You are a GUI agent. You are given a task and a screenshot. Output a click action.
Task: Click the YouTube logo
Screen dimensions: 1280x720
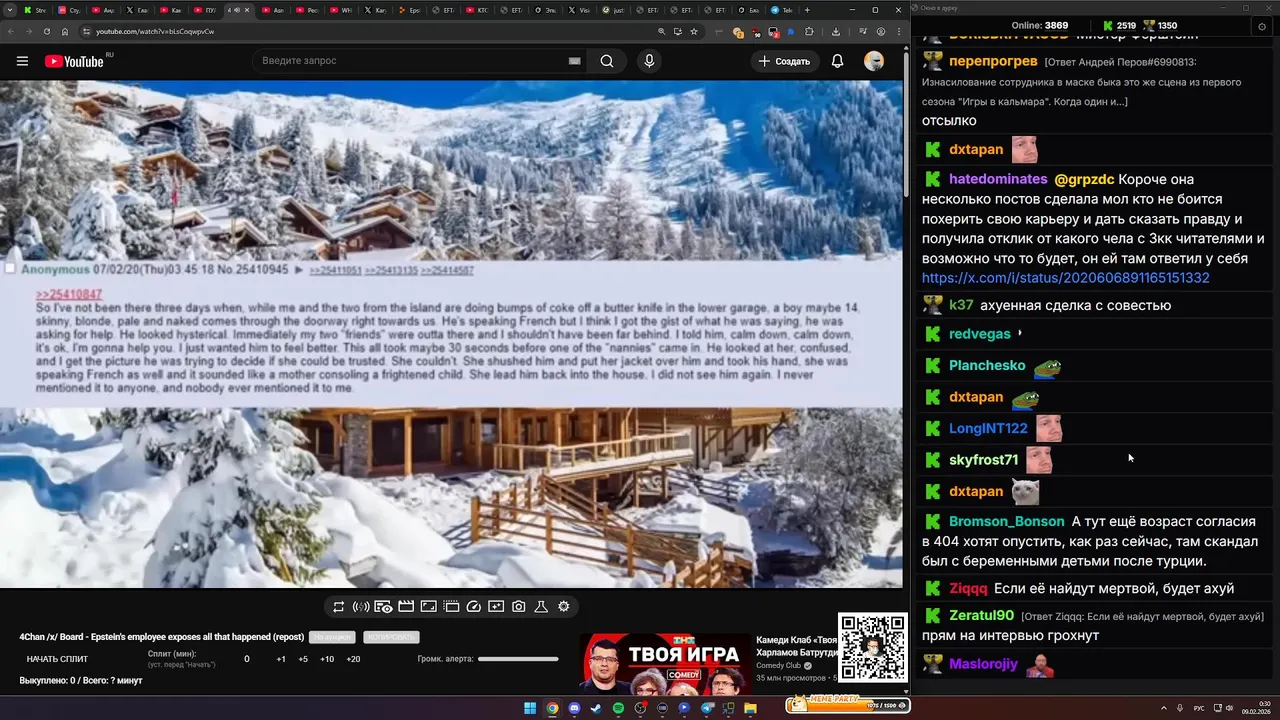tap(74, 61)
